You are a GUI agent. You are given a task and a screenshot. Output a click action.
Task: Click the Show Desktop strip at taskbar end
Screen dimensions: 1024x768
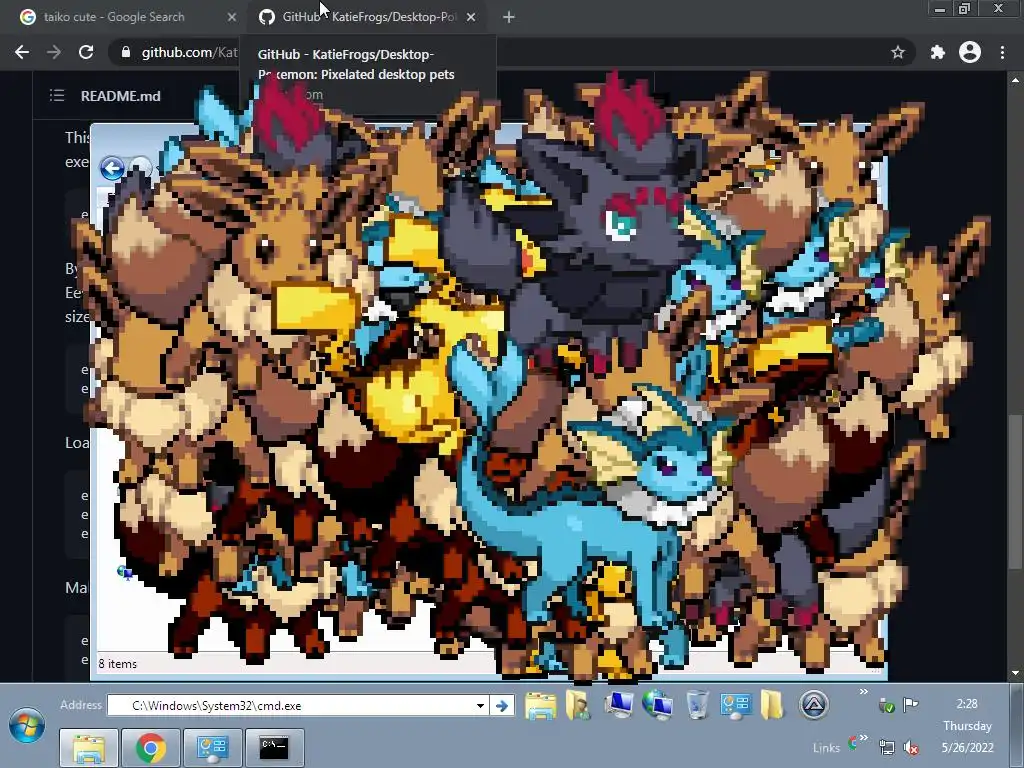pos(1017,726)
